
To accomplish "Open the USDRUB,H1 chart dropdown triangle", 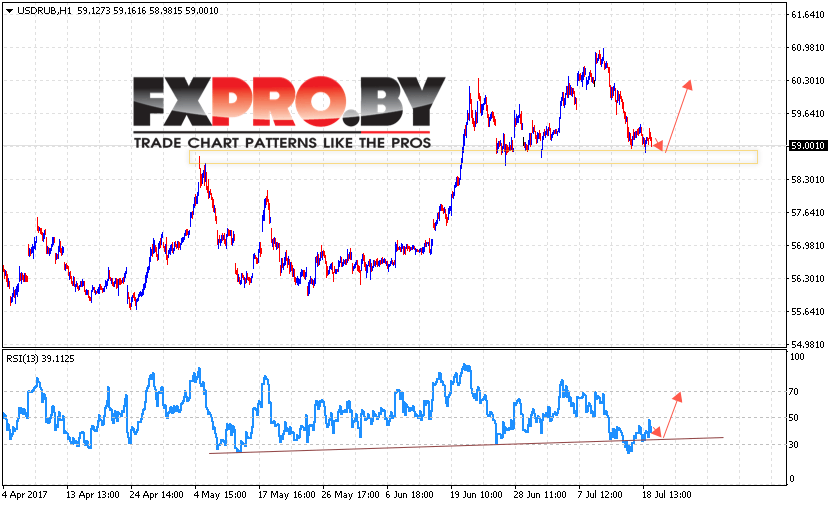I will pyautogui.click(x=9, y=11).
